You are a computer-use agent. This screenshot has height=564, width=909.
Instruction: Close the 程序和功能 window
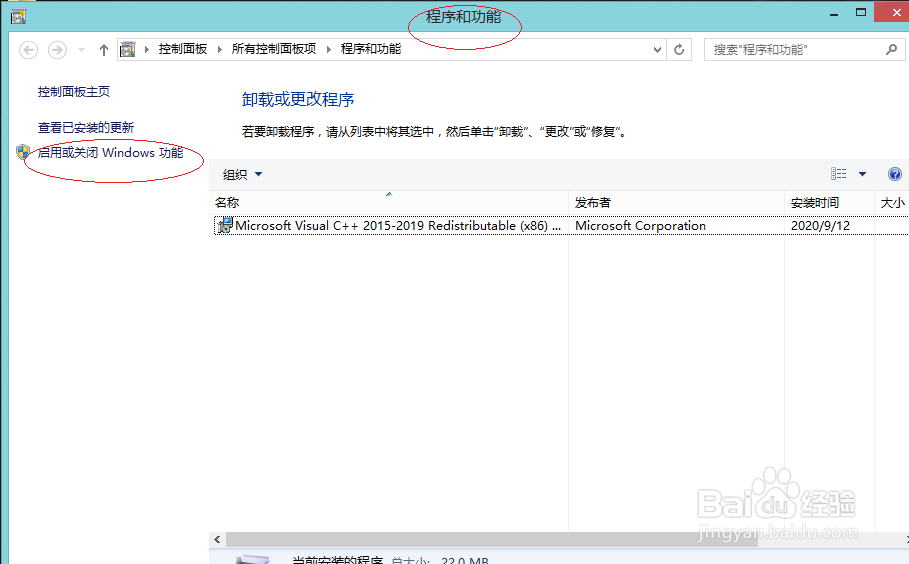(896, 12)
